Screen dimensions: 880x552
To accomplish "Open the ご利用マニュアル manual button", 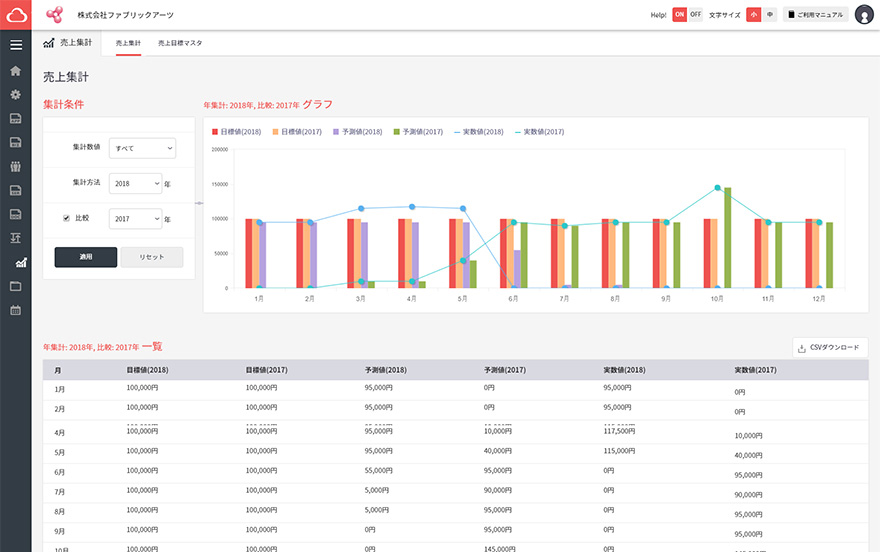I will (x=815, y=15).
